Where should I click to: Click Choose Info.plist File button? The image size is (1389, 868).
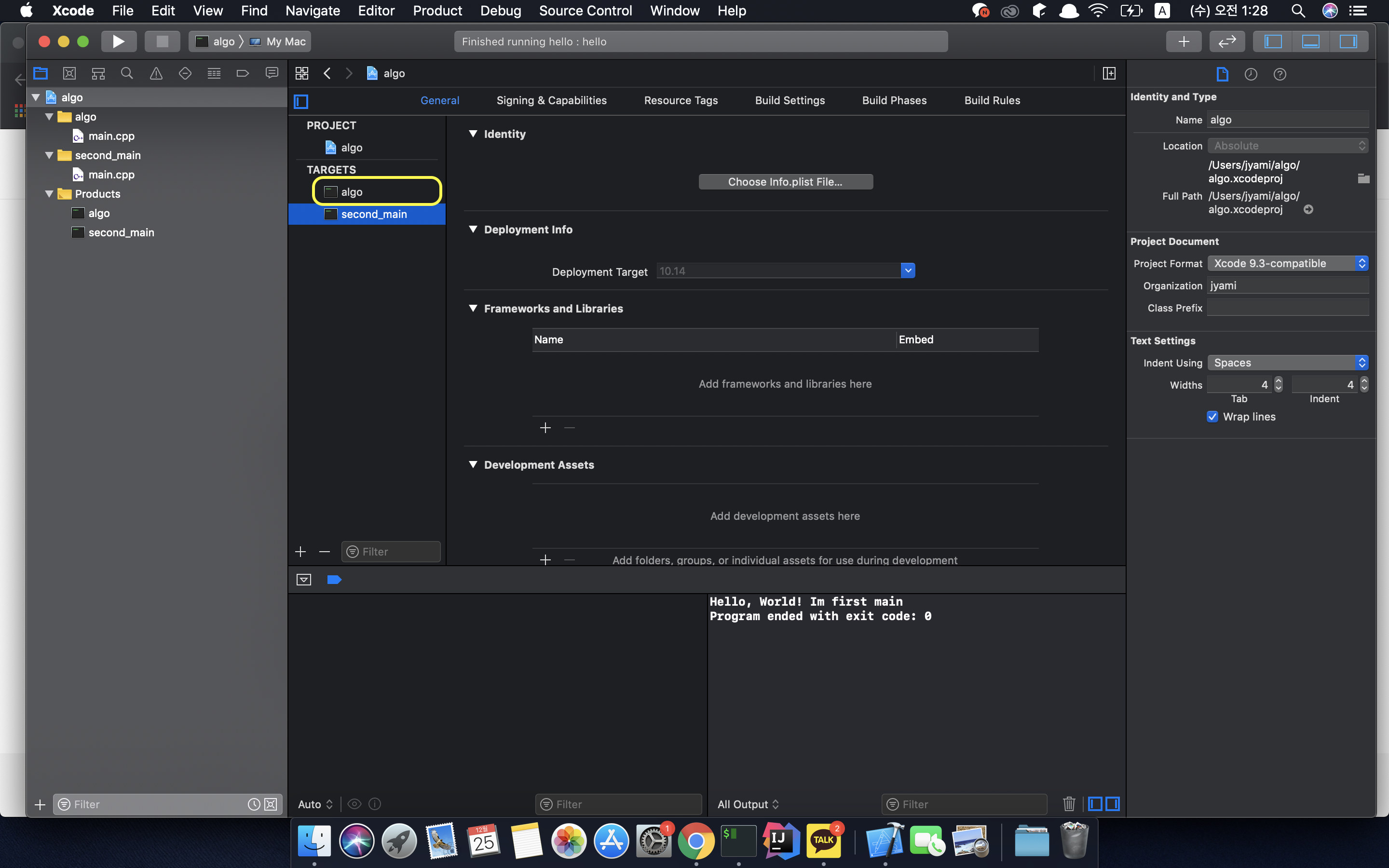coord(785,182)
